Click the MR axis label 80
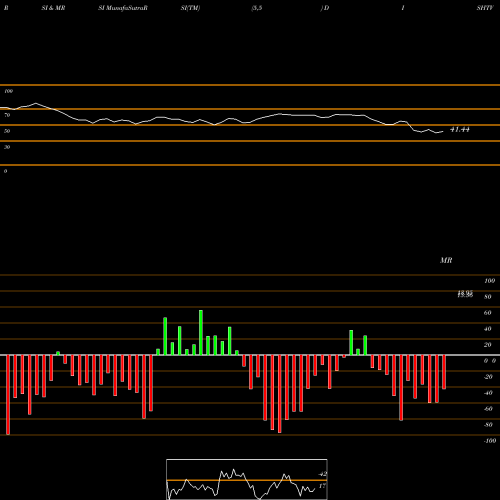The width and height of the screenshot is (500, 500). (x=488, y=297)
